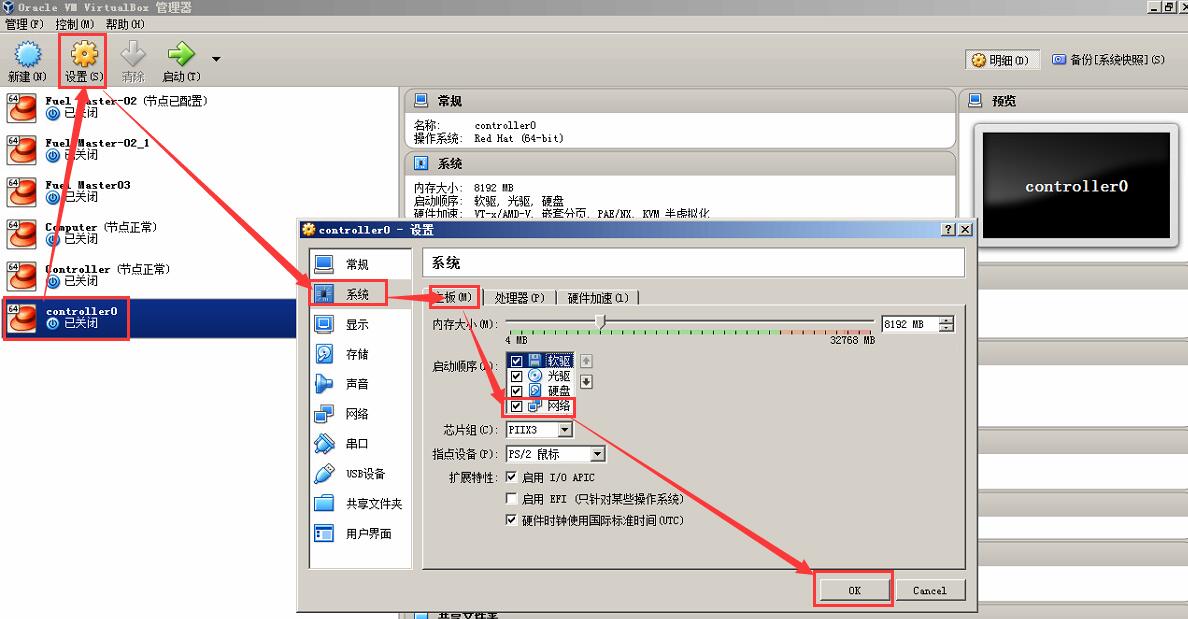Move boot item up with arrow button
This screenshot has height=619, width=1188.
tap(586, 361)
